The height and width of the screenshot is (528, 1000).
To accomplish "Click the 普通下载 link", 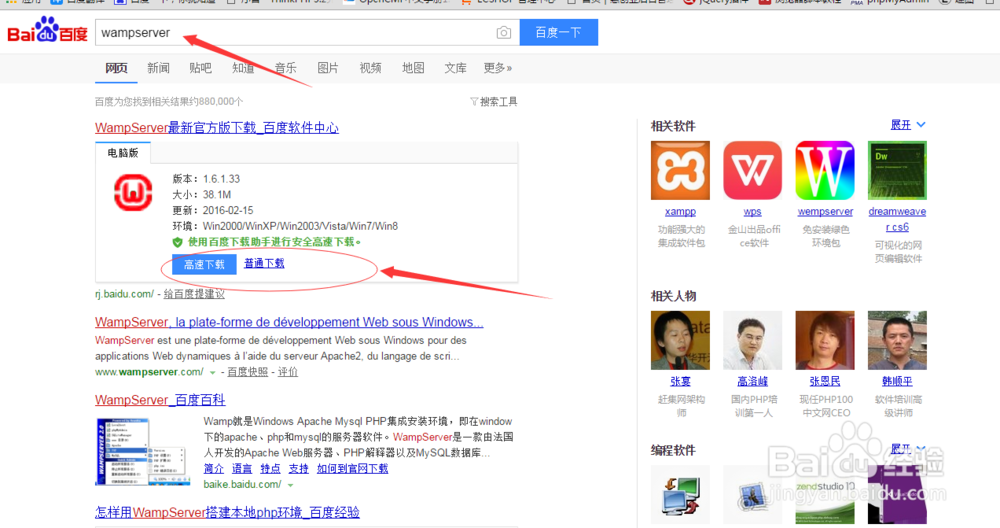I will pos(264,263).
